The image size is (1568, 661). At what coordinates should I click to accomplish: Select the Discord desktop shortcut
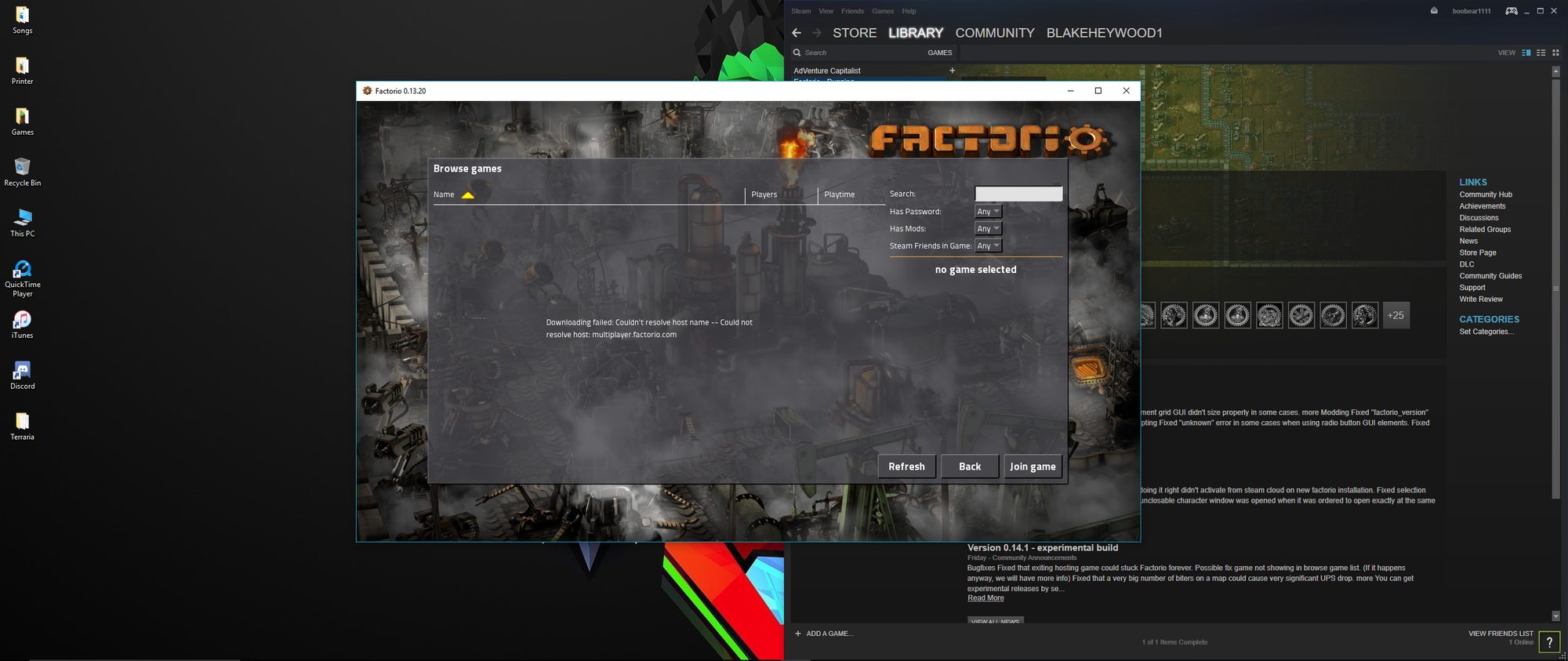[x=22, y=375]
